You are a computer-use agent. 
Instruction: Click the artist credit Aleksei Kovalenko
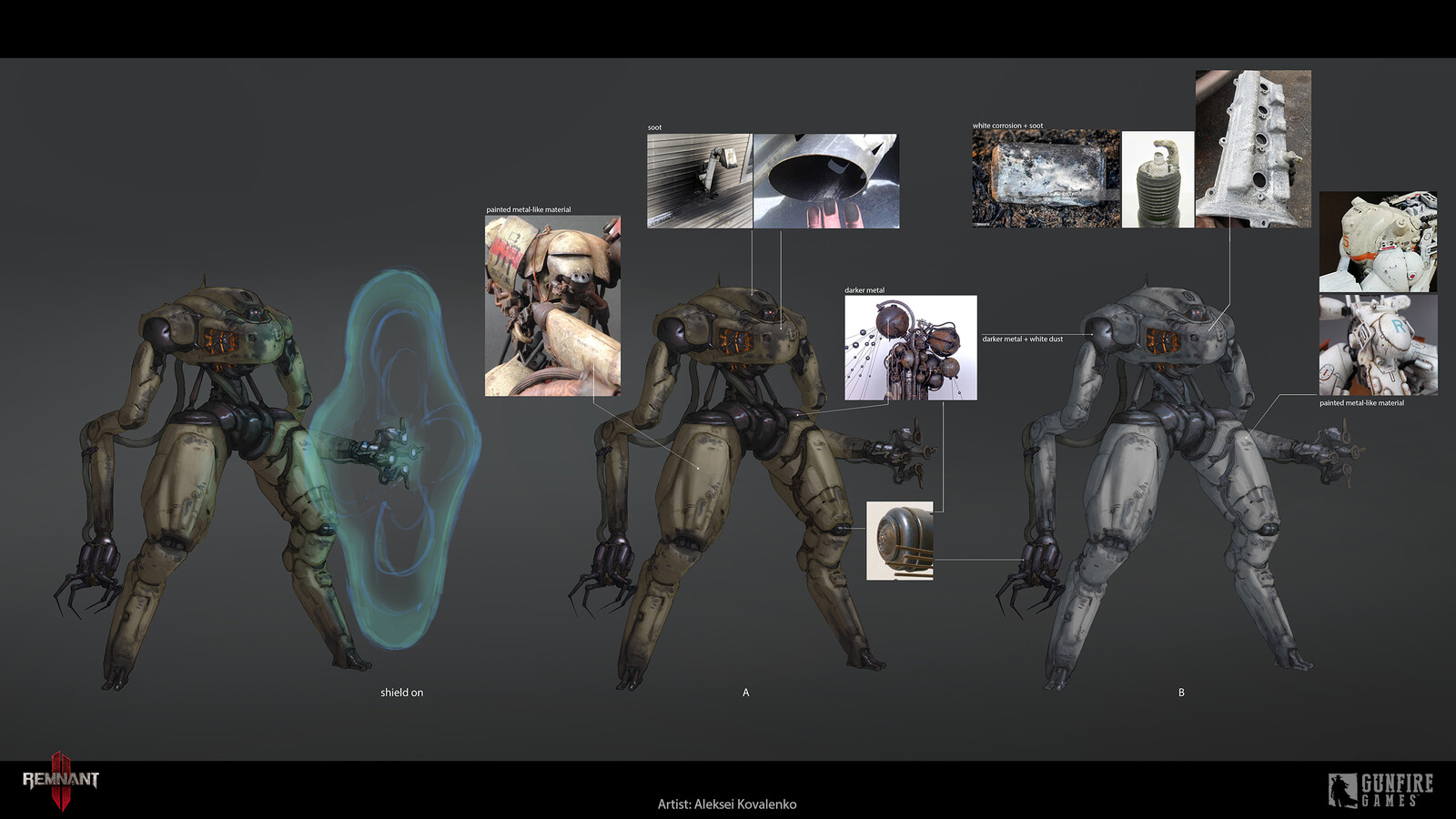point(728,804)
